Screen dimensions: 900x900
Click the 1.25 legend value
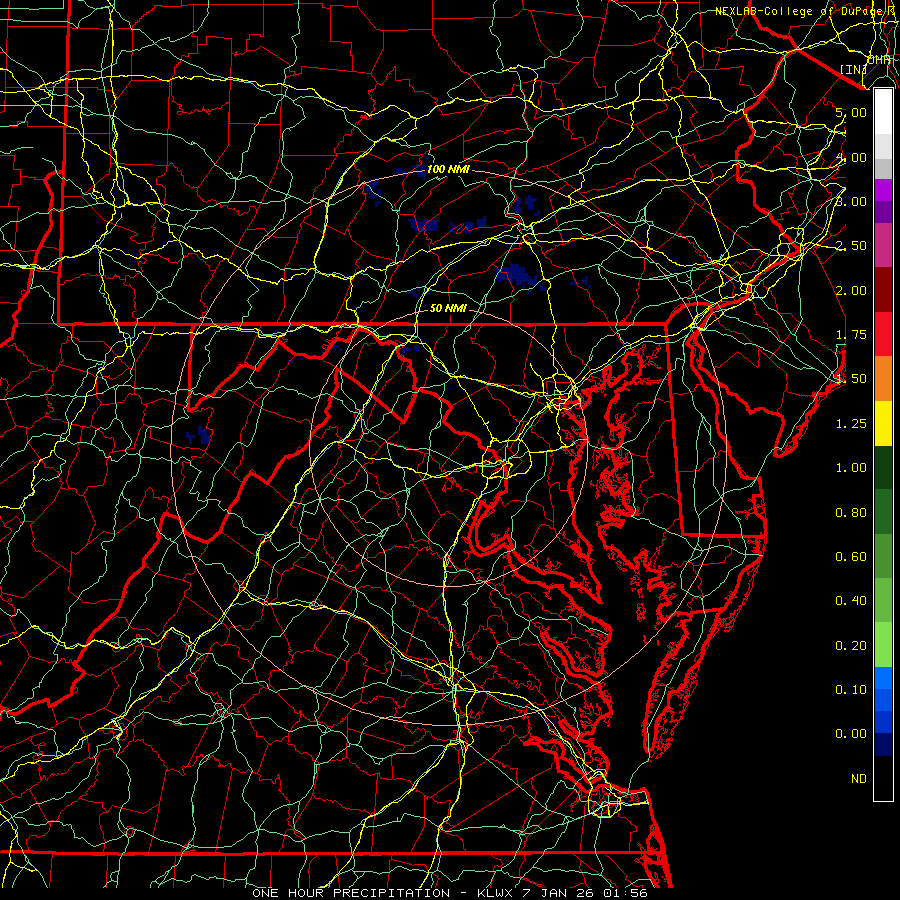tap(851, 424)
